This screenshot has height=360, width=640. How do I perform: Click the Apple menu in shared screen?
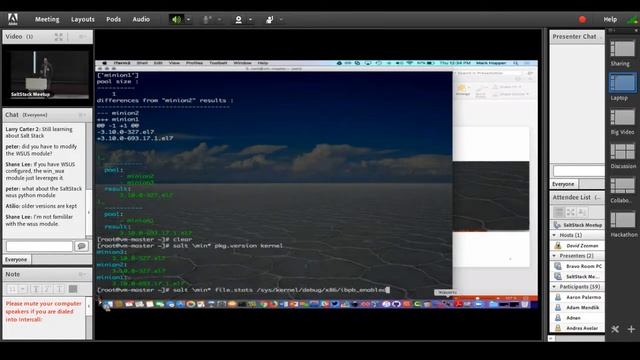104,63
